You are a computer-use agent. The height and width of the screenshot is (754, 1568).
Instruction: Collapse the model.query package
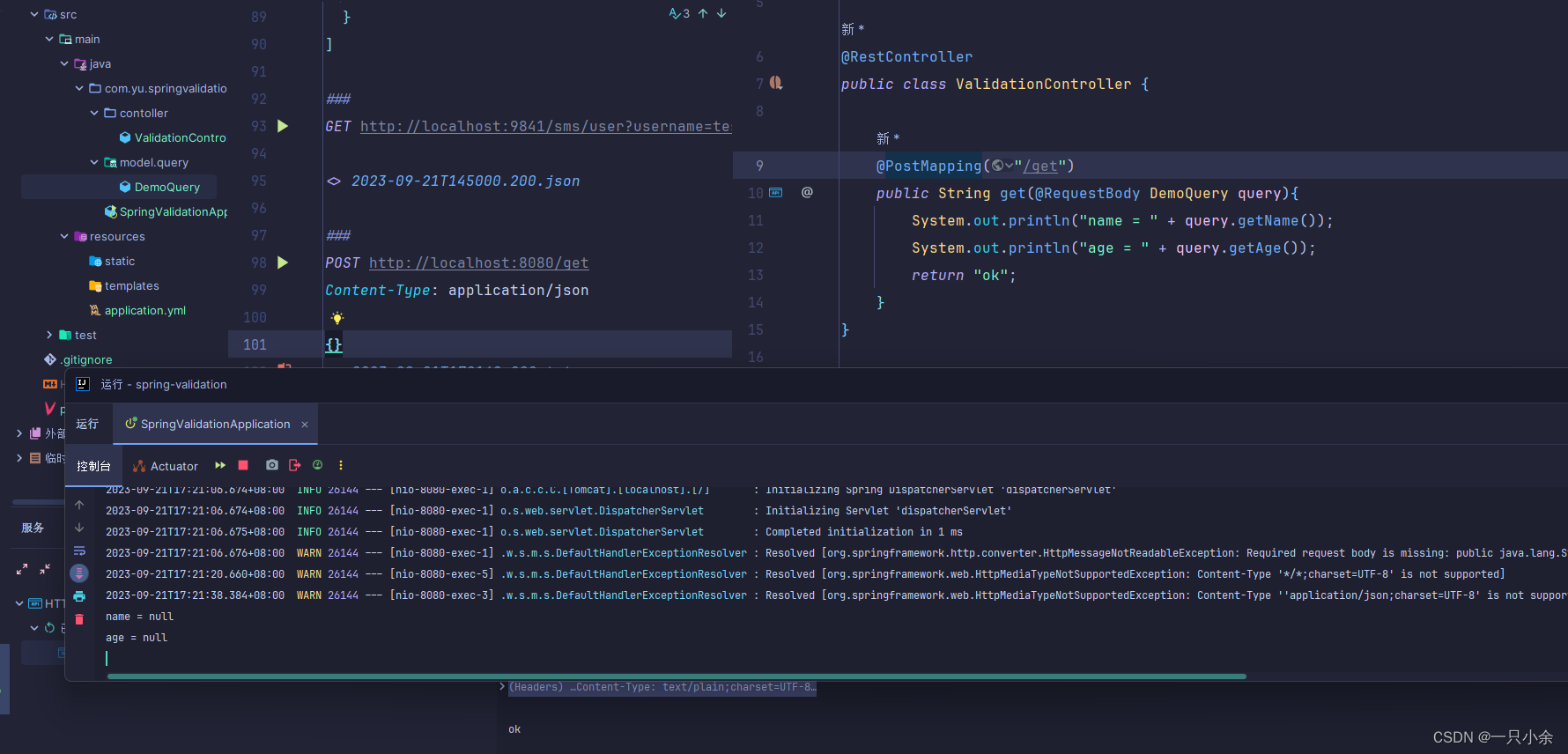click(x=94, y=162)
